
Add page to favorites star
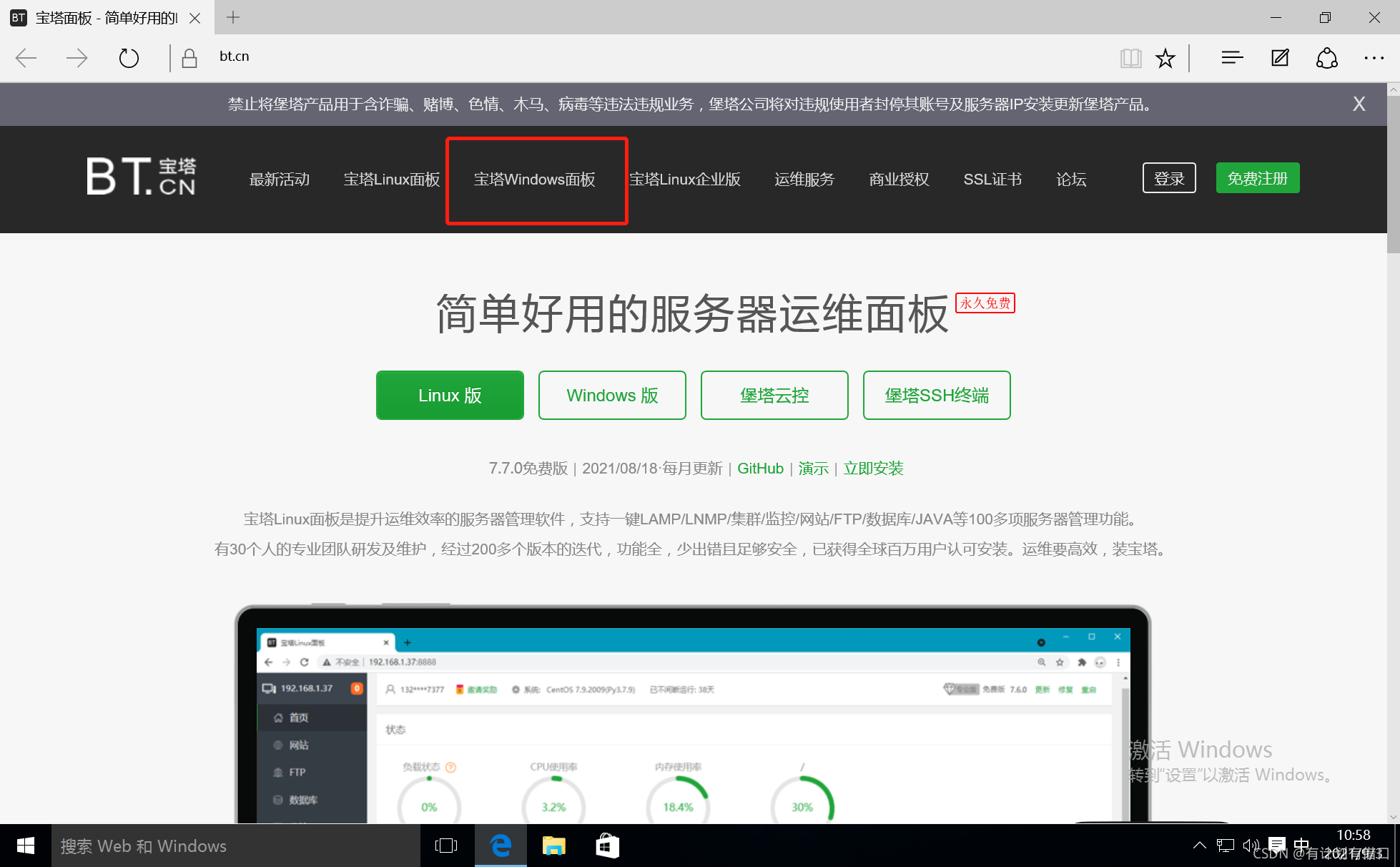pos(1165,58)
